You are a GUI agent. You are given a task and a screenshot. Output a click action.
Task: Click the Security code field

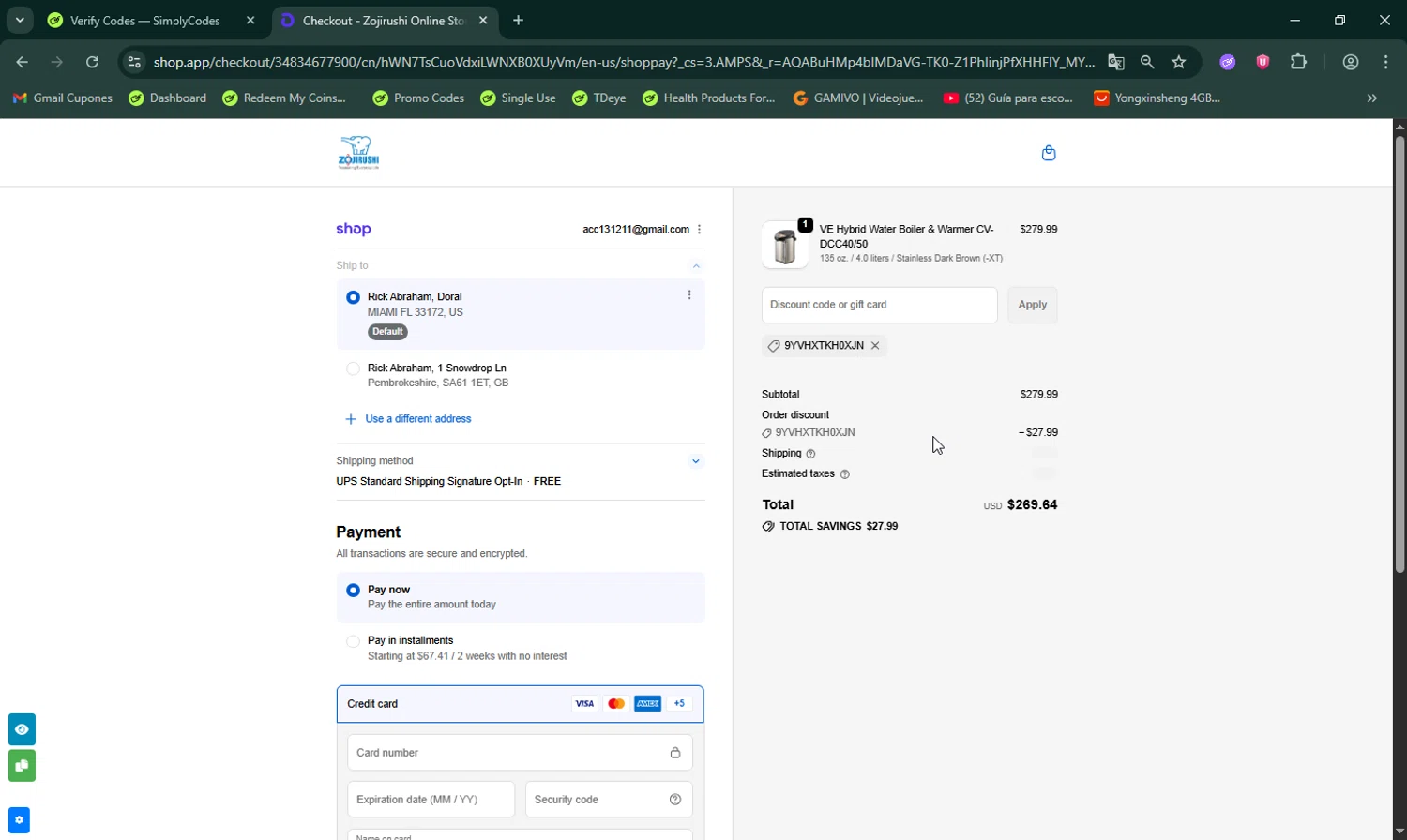(610, 800)
